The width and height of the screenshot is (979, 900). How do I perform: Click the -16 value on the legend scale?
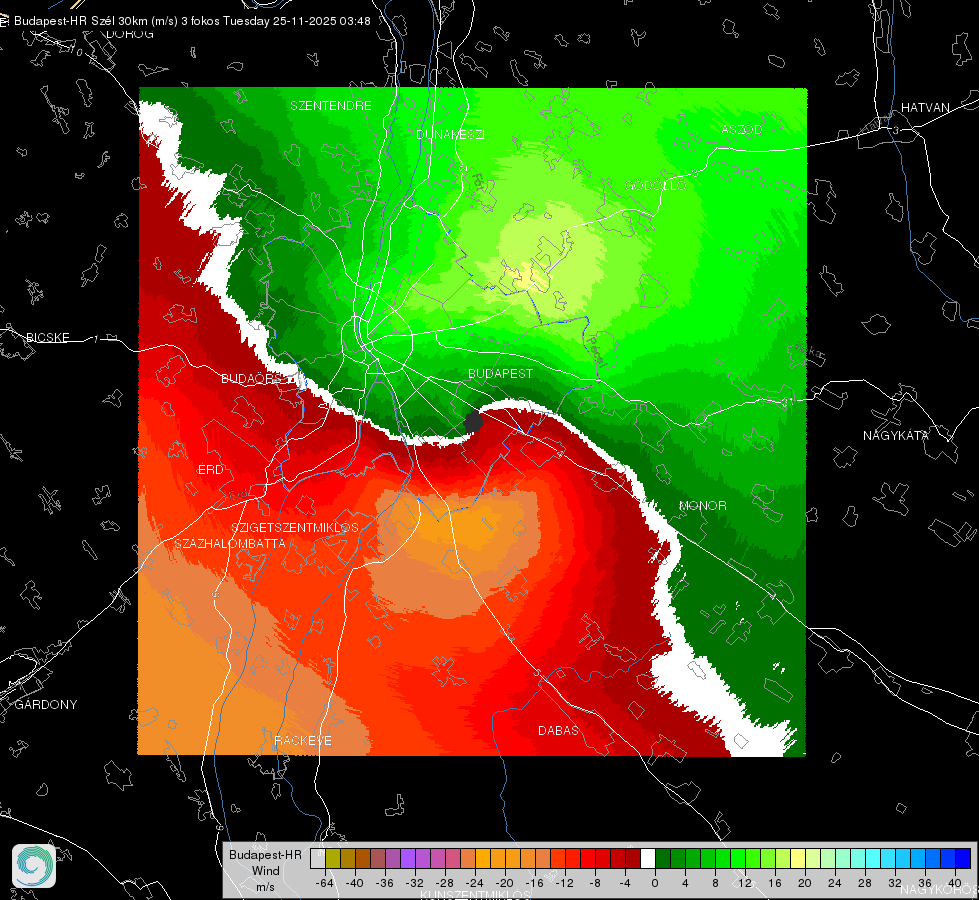pyautogui.click(x=534, y=883)
